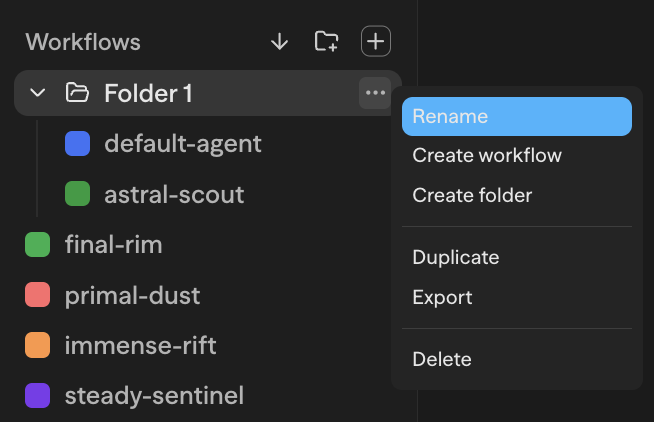Click the green swatch beside final-rim
654x422 pixels.
pyautogui.click(x=38, y=244)
